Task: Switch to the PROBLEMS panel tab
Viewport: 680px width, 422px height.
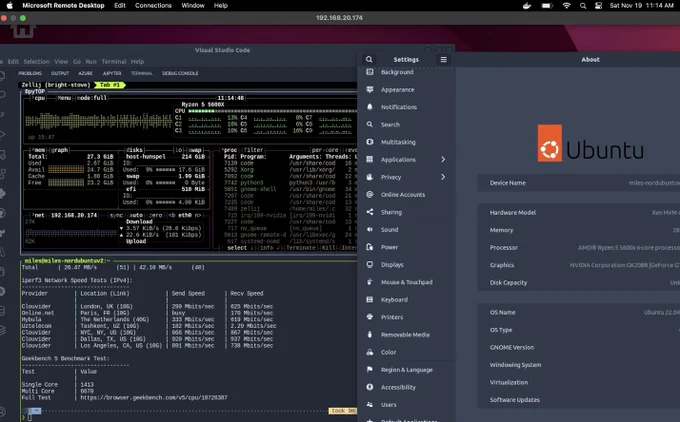Action: pos(30,73)
